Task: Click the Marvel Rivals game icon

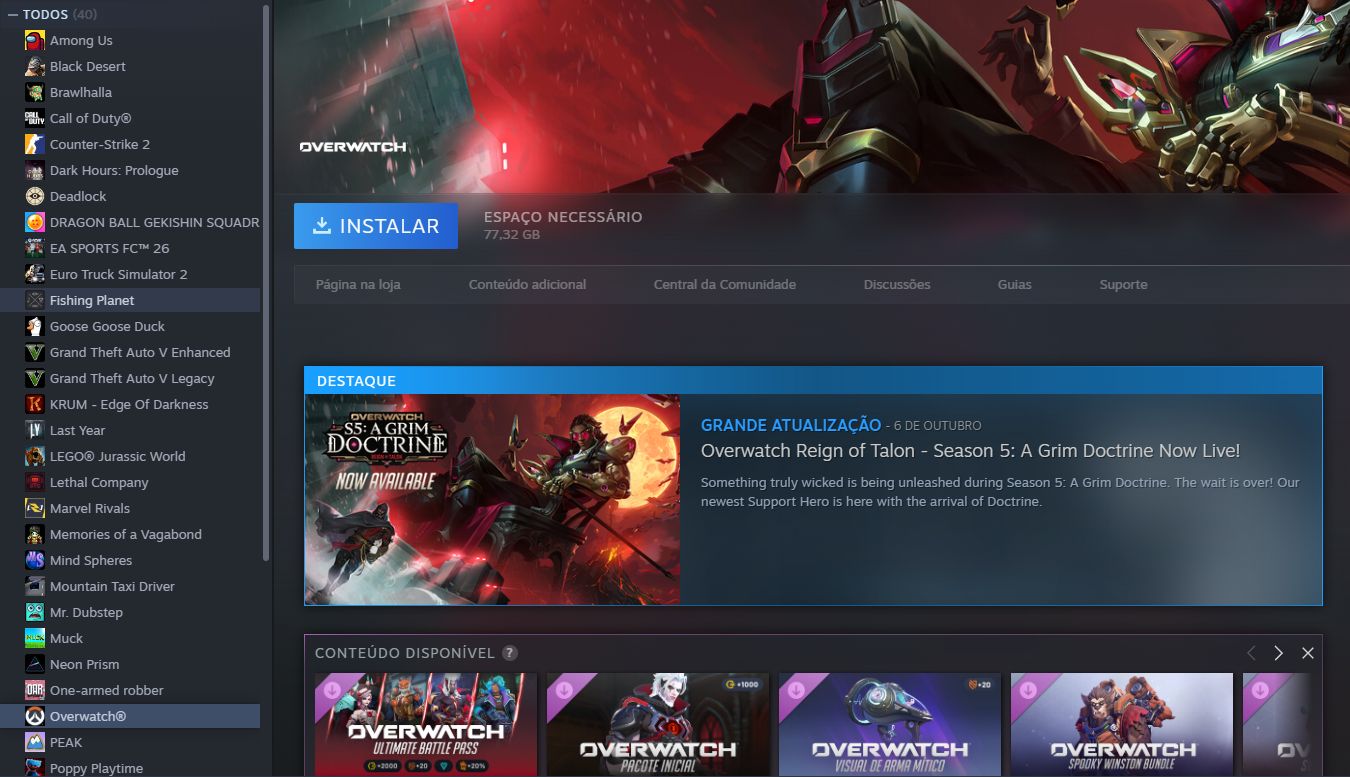Action: pos(35,509)
